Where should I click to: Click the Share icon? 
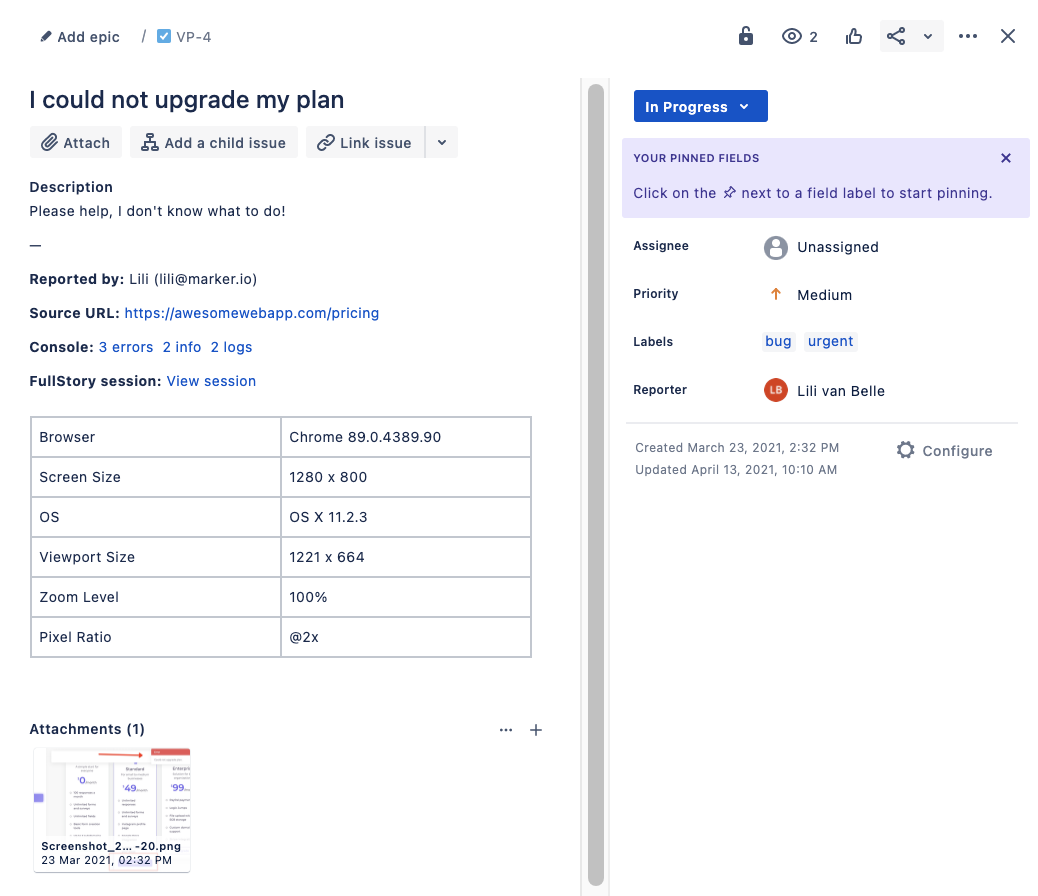coord(896,35)
